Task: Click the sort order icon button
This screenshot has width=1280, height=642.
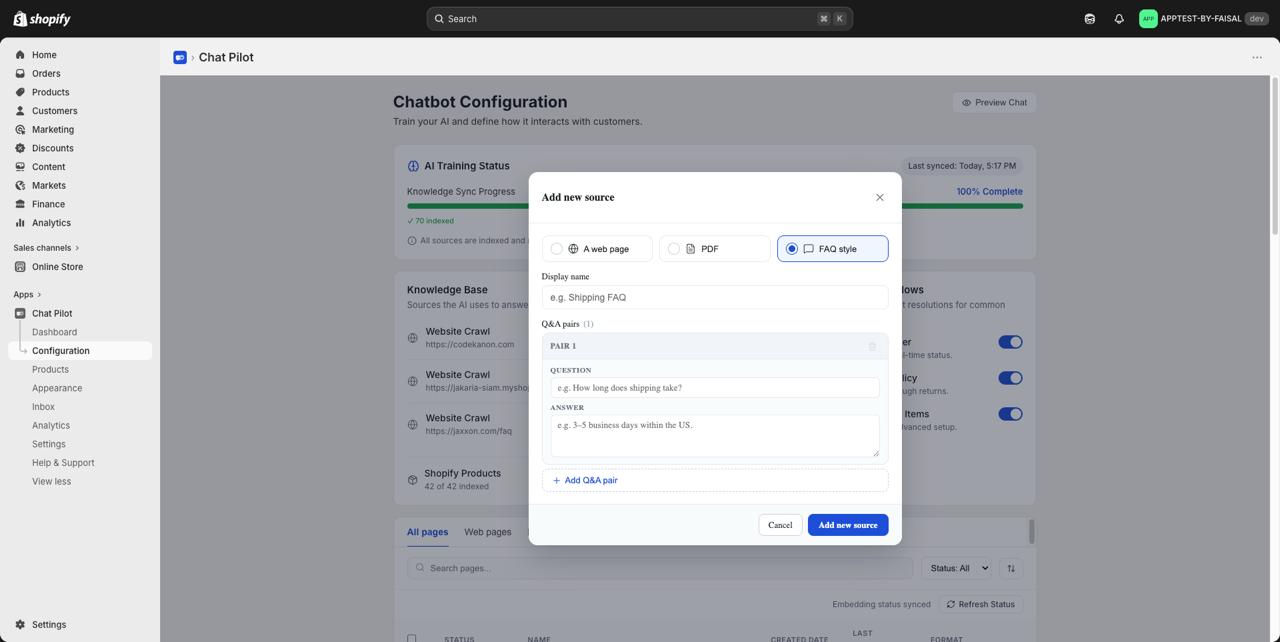Action: coord(1011,568)
